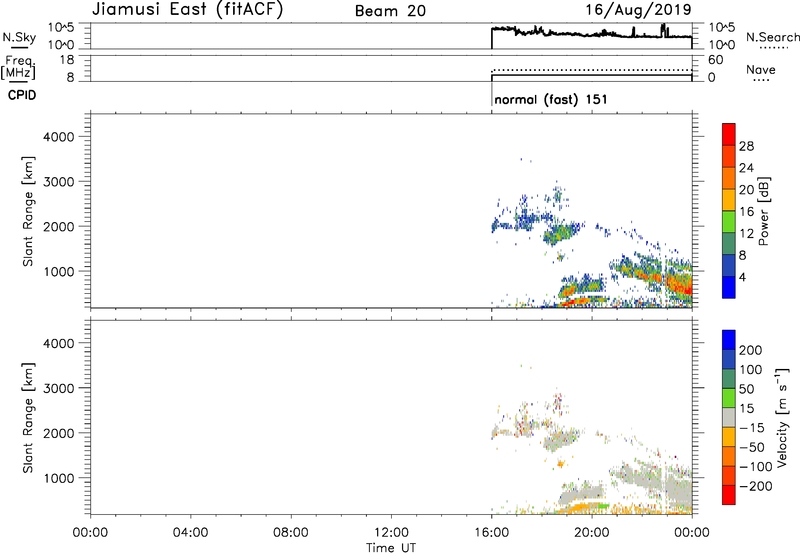Click the '08:00' time axis label

pyautogui.click(x=291, y=533)
